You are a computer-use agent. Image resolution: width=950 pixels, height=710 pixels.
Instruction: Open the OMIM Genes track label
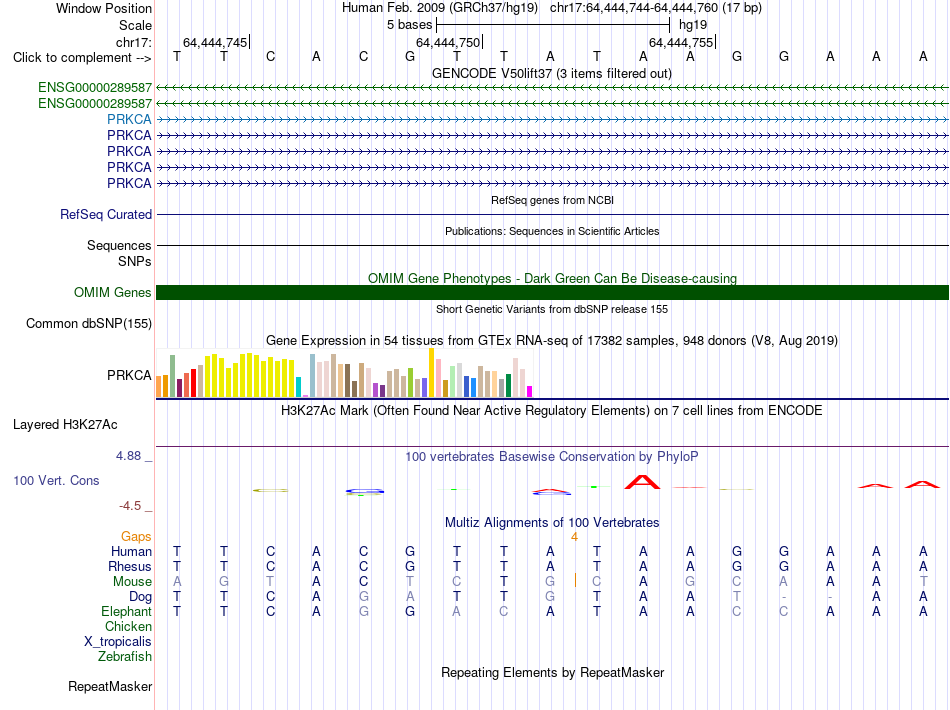click(x=112, y=293)
